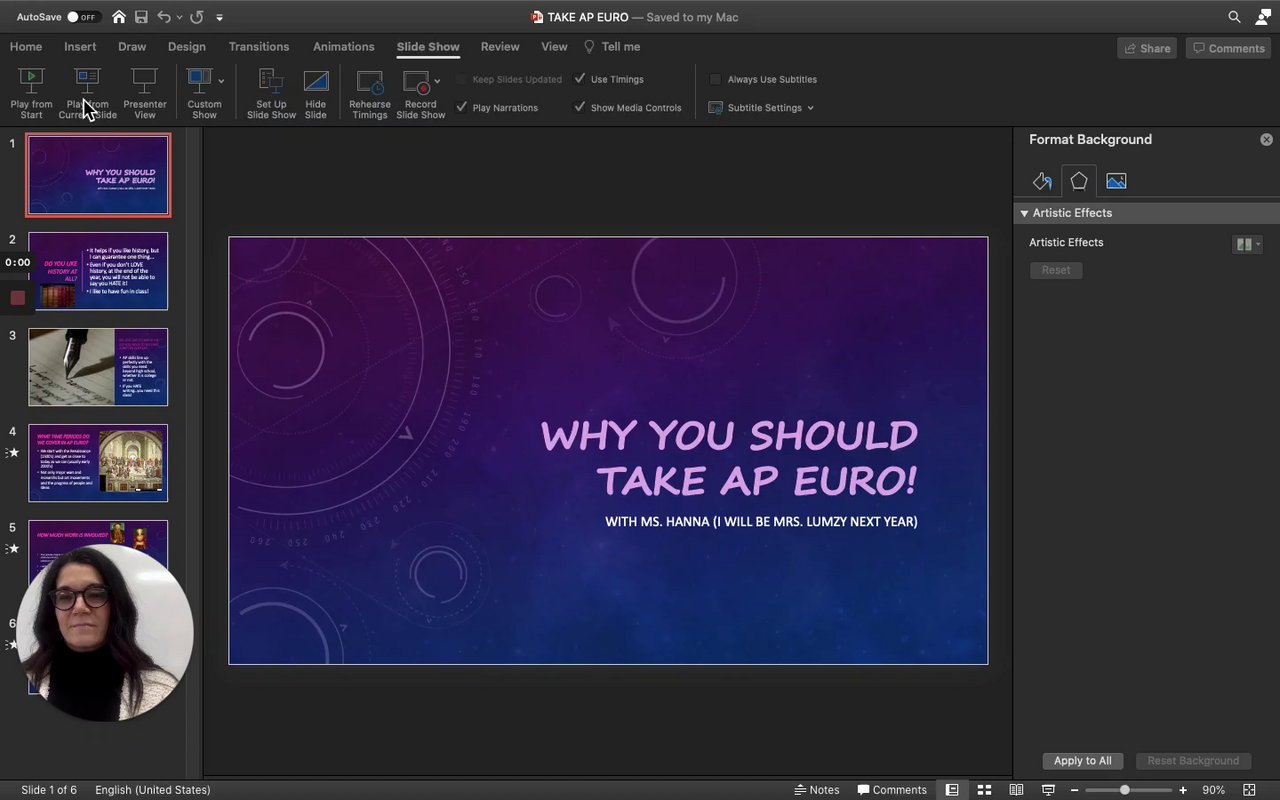Image resolution: width=1280 pixels, height=800 pixels.
Task: Open Presenter View
Action: click(x=145, y=82)
